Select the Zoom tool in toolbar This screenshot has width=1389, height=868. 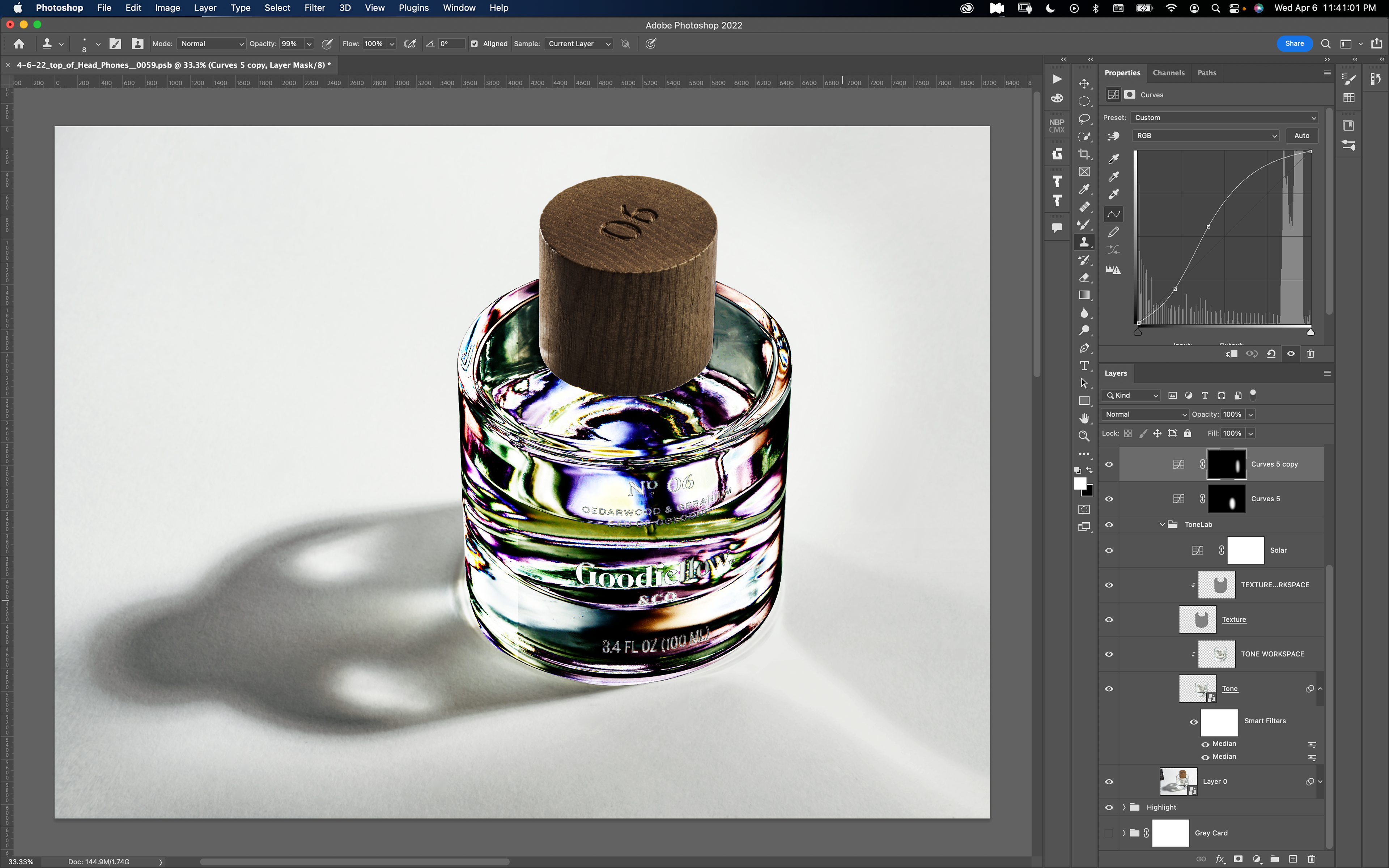point(1084,436)
